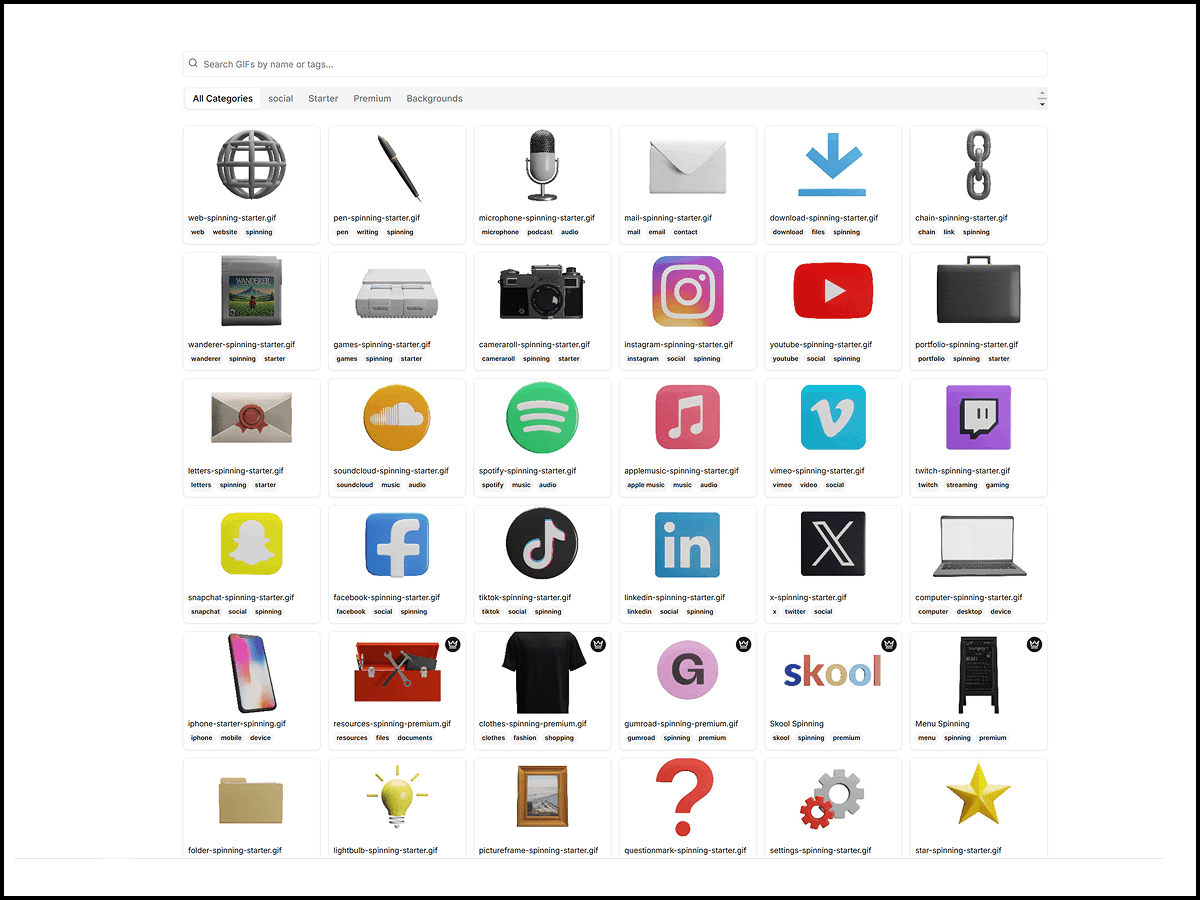This screenshot has height=900, width=1200.
Task: Click the streaming tag on twitch card
Action: pyautogui.click(x=962, y=485)
